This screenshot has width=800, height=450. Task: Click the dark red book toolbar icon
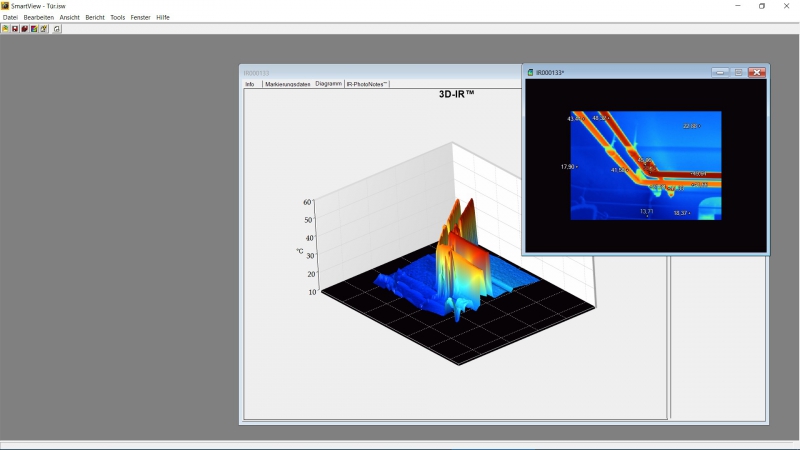point(24,28)
